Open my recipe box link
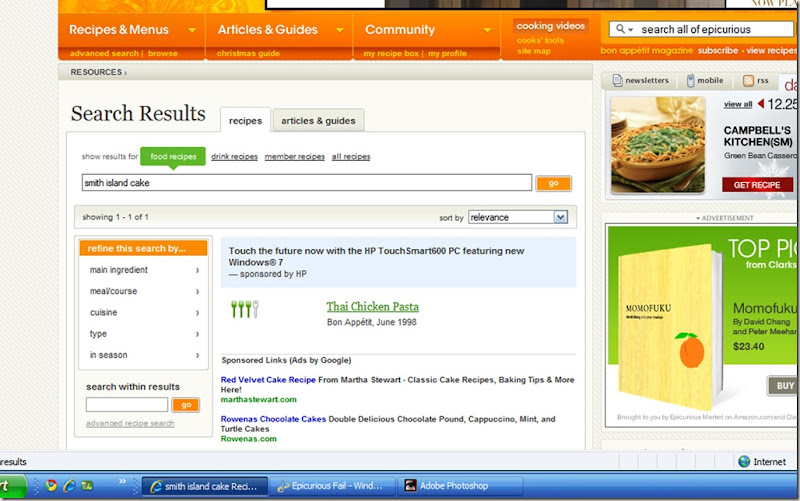The width and height of the screenshot is (800, 501). click(391, 53)
